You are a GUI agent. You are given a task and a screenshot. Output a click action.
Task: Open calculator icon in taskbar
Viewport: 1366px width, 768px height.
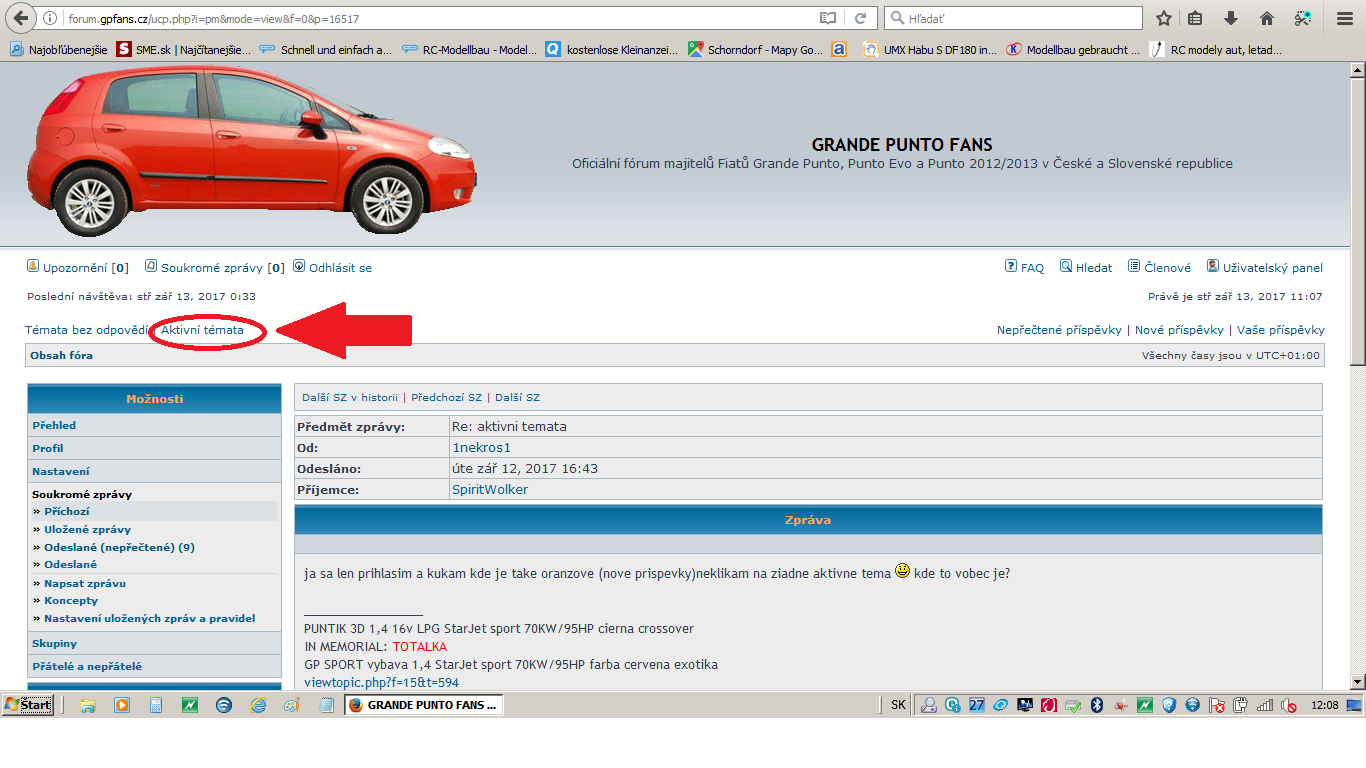(155, 705)
